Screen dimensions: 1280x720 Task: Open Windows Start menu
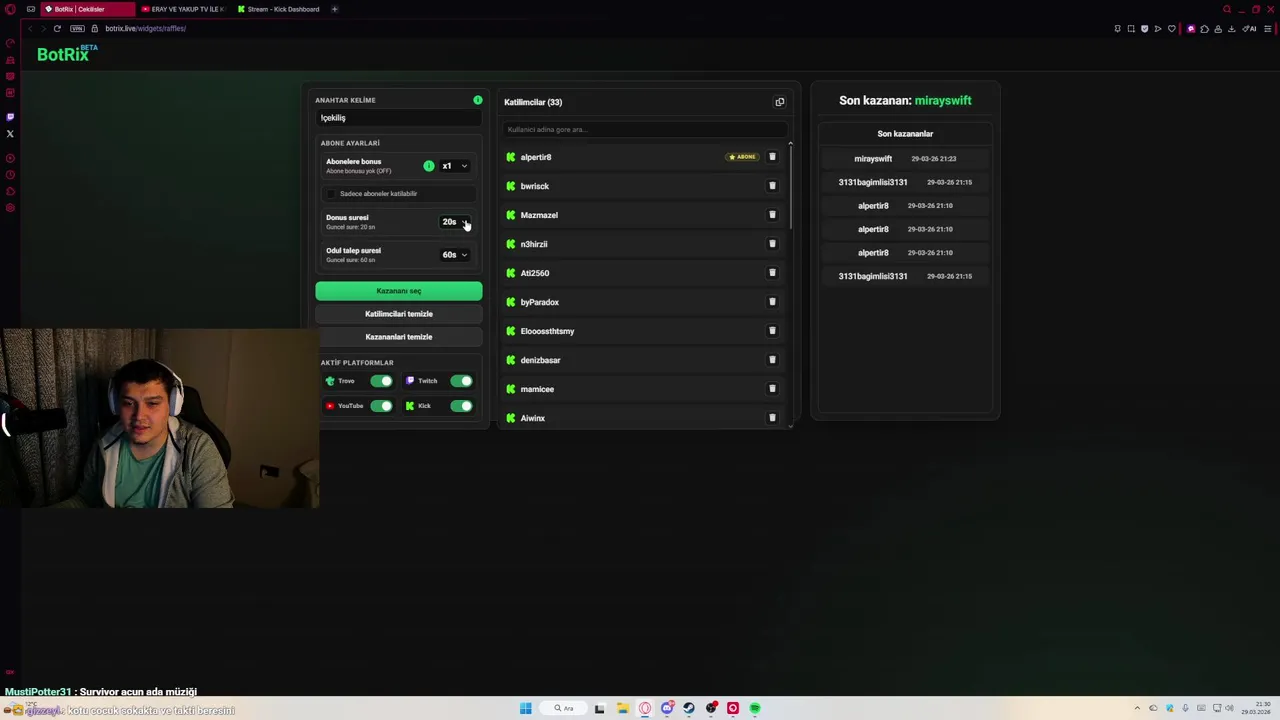point(525,708)
